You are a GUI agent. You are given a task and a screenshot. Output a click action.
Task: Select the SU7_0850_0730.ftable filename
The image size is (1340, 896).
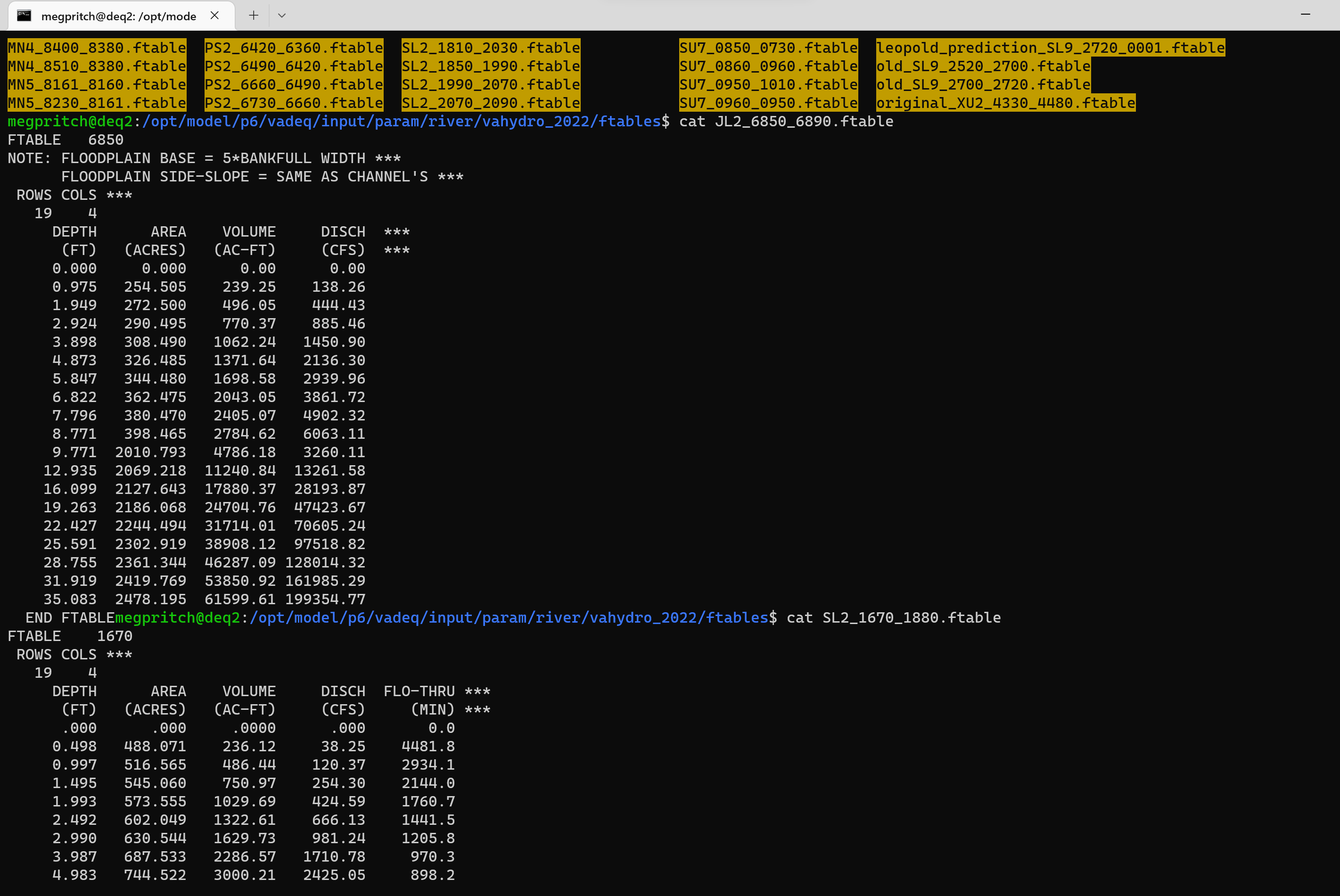tap(767, 48)
